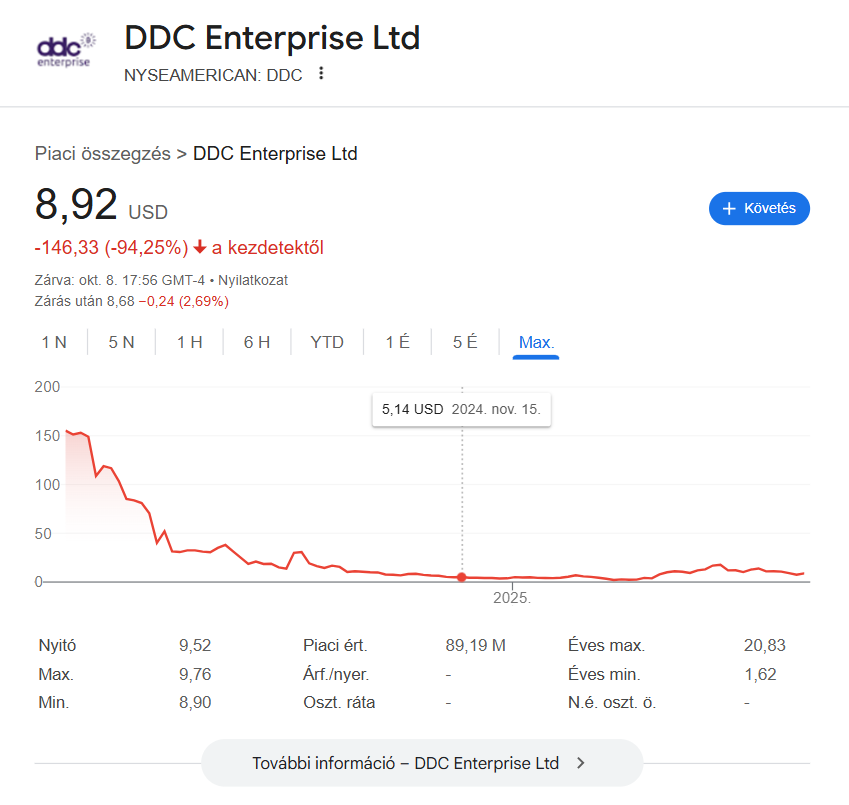Open the three-dot options menu

pos(321,74)
